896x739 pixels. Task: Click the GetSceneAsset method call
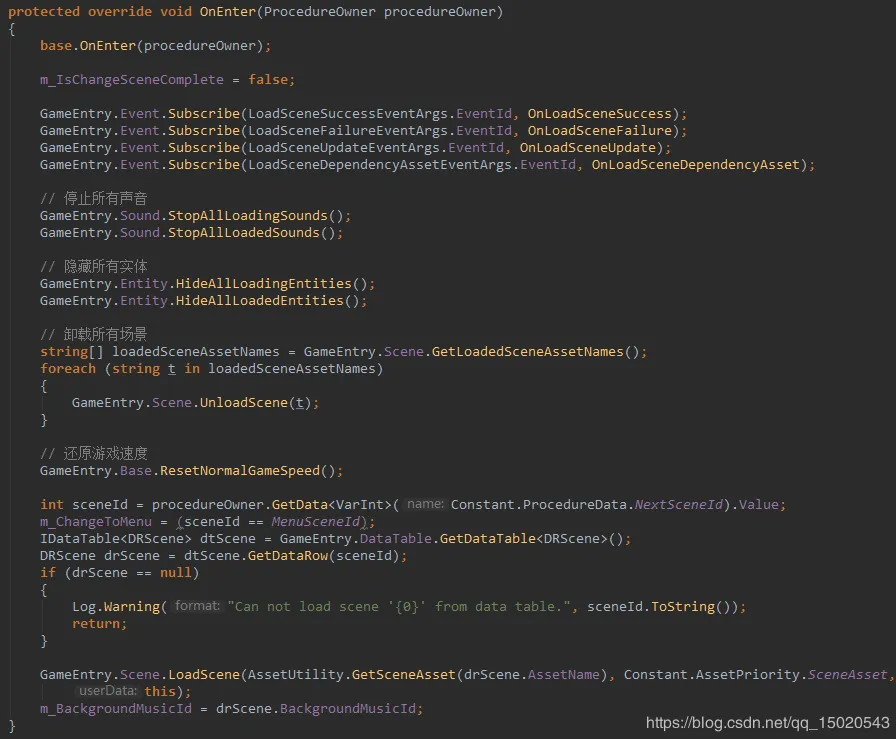[403, 675]
